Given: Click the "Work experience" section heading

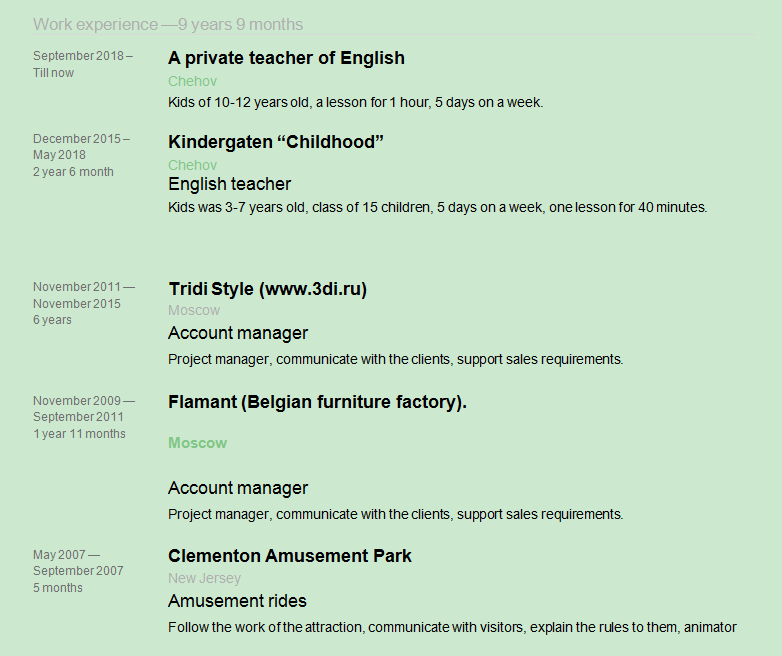Looking at the screenshot, I should pos(95,24).
